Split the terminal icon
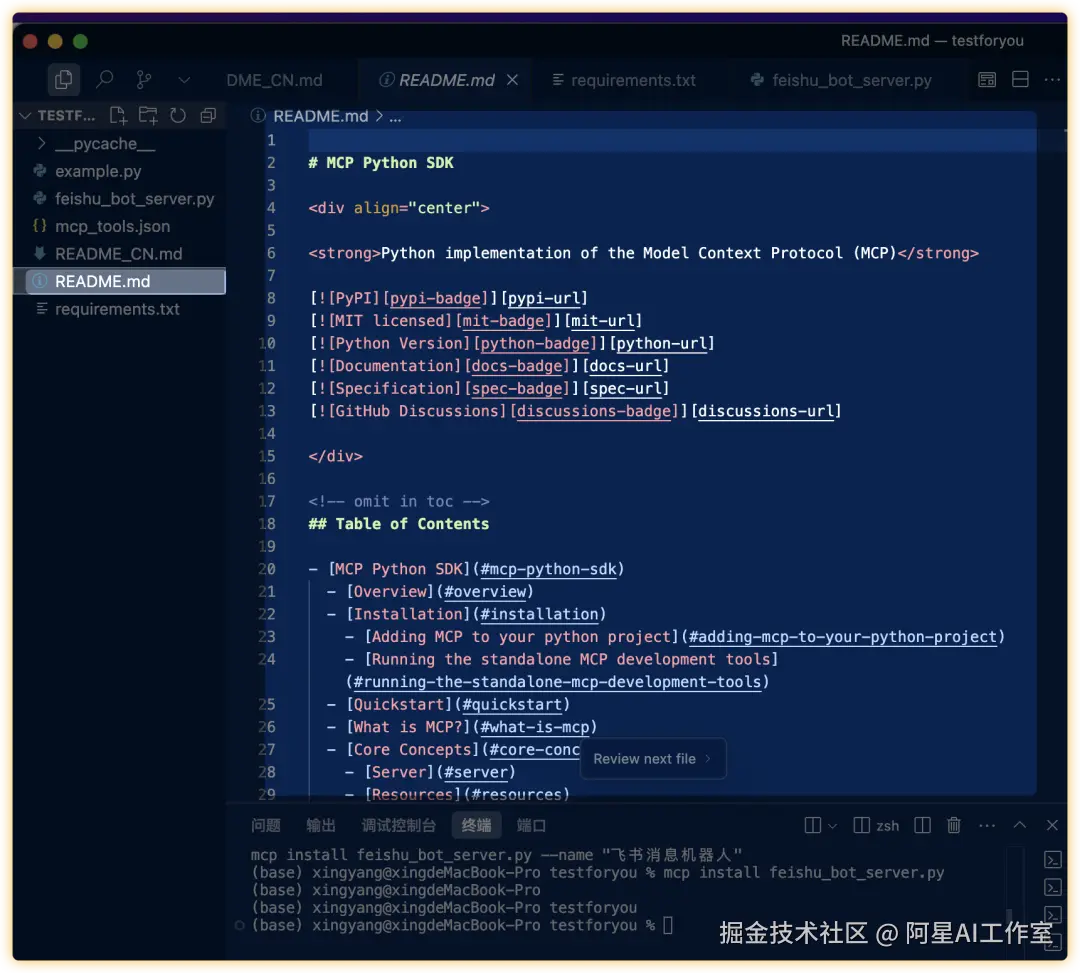Image resolution: width=1080 pixels, height=973 pixels. coord(922,825)
